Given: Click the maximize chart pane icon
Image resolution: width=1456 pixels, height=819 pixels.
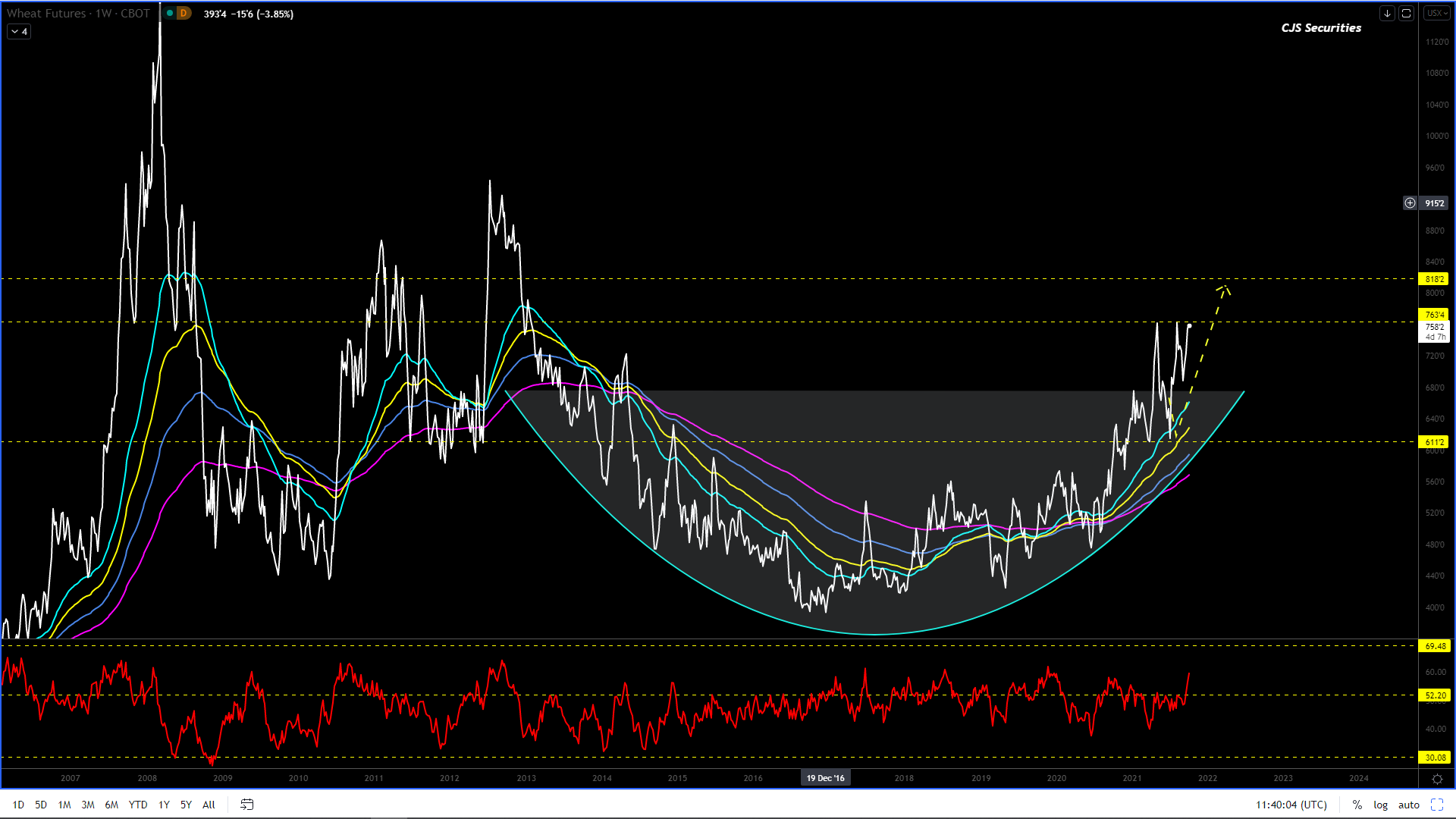Looking at the screenshot, I should click(x=1406, y=14).
